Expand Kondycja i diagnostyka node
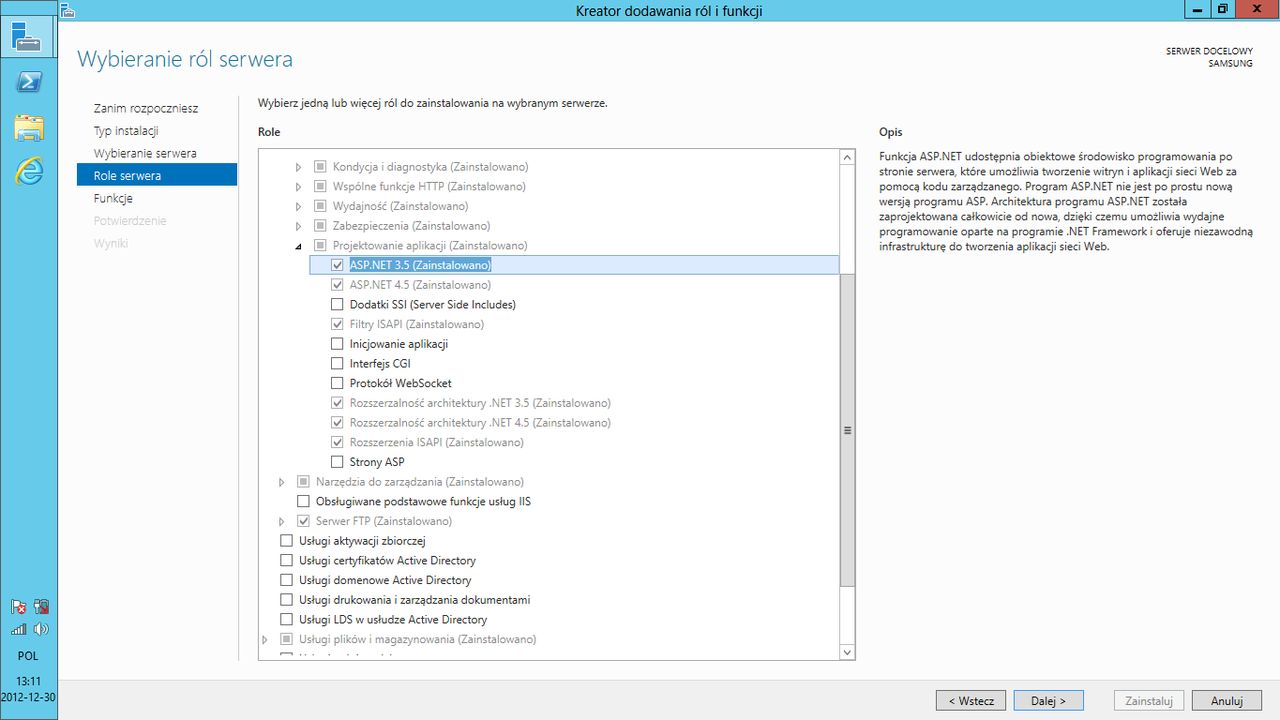1280x720 pixels. [x=298, y=167]
